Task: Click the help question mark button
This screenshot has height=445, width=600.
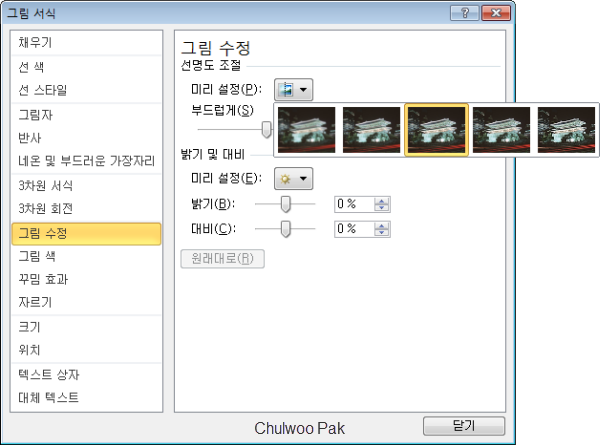Action: (465, 13)
